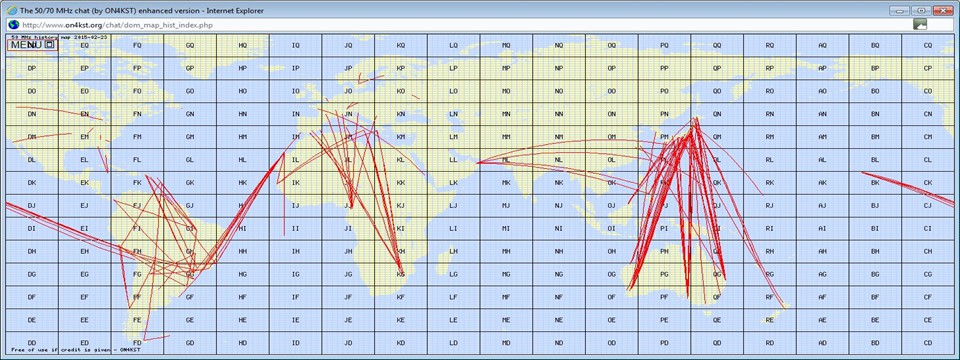Click the LL grid square near Arabia
The height and width of the screenshot is (360, 960).
coord(453,160)
